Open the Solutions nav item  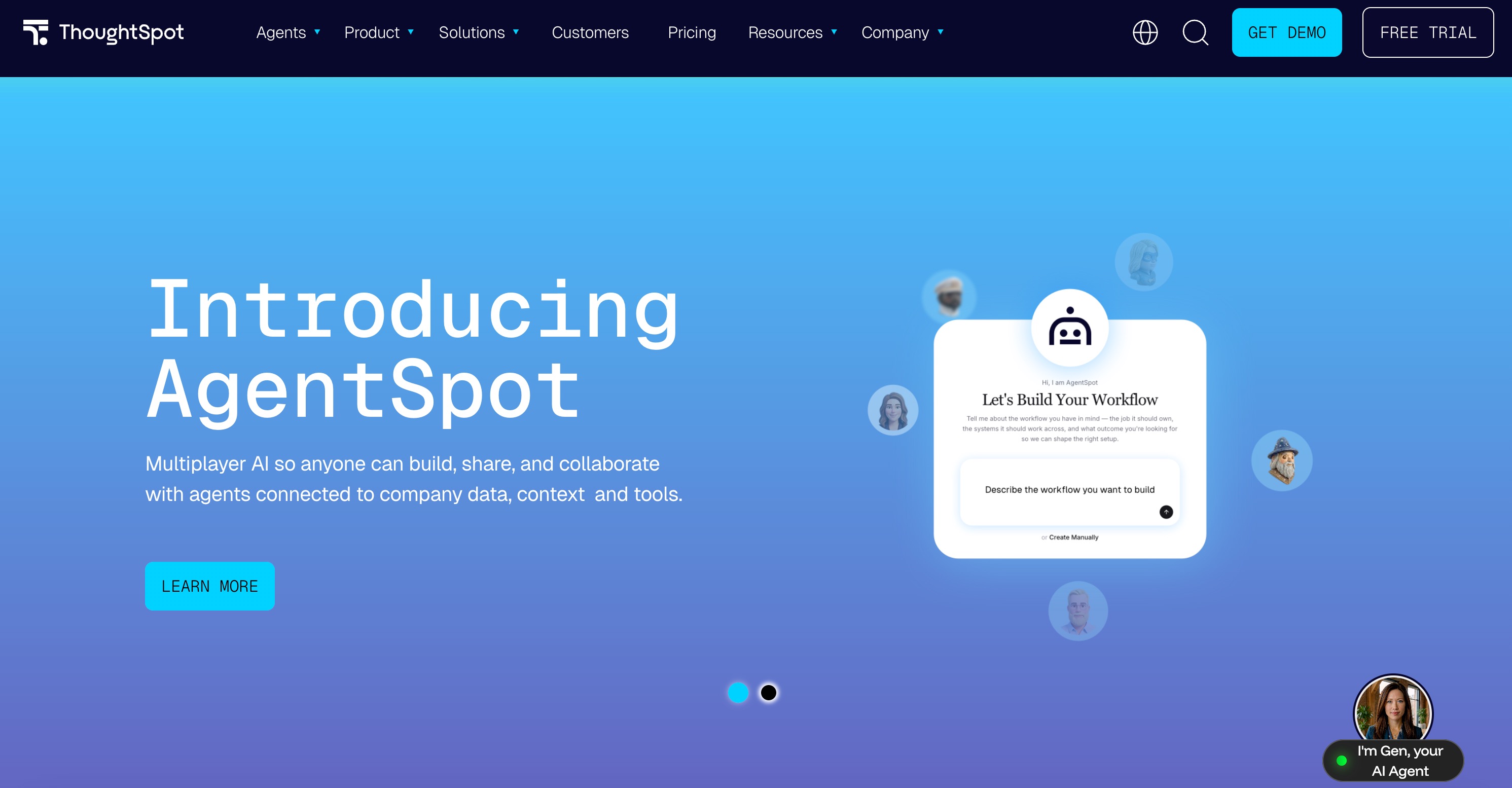click(472, 32)
